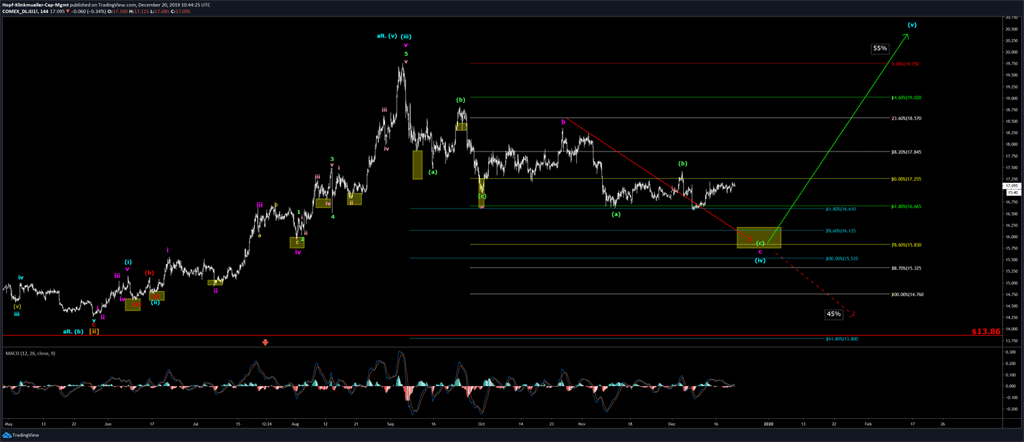Click the 23.60%(18.570) Fibonacci level label
1024x442 pixels.
pyautogui.click(x=906, y=118)
